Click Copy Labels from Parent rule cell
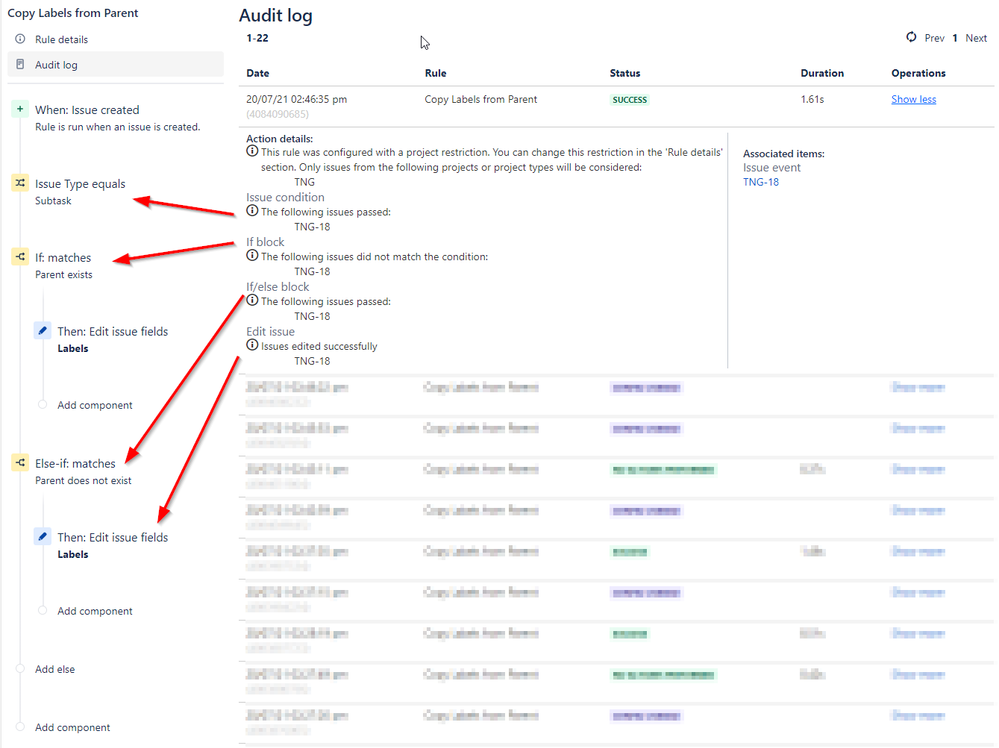999x748 pixels. [481, 99]
